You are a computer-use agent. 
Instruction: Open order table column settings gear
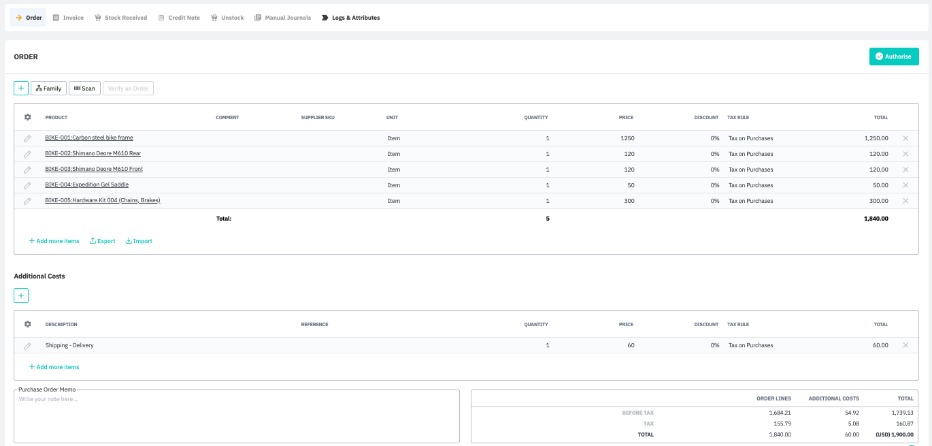28,117
